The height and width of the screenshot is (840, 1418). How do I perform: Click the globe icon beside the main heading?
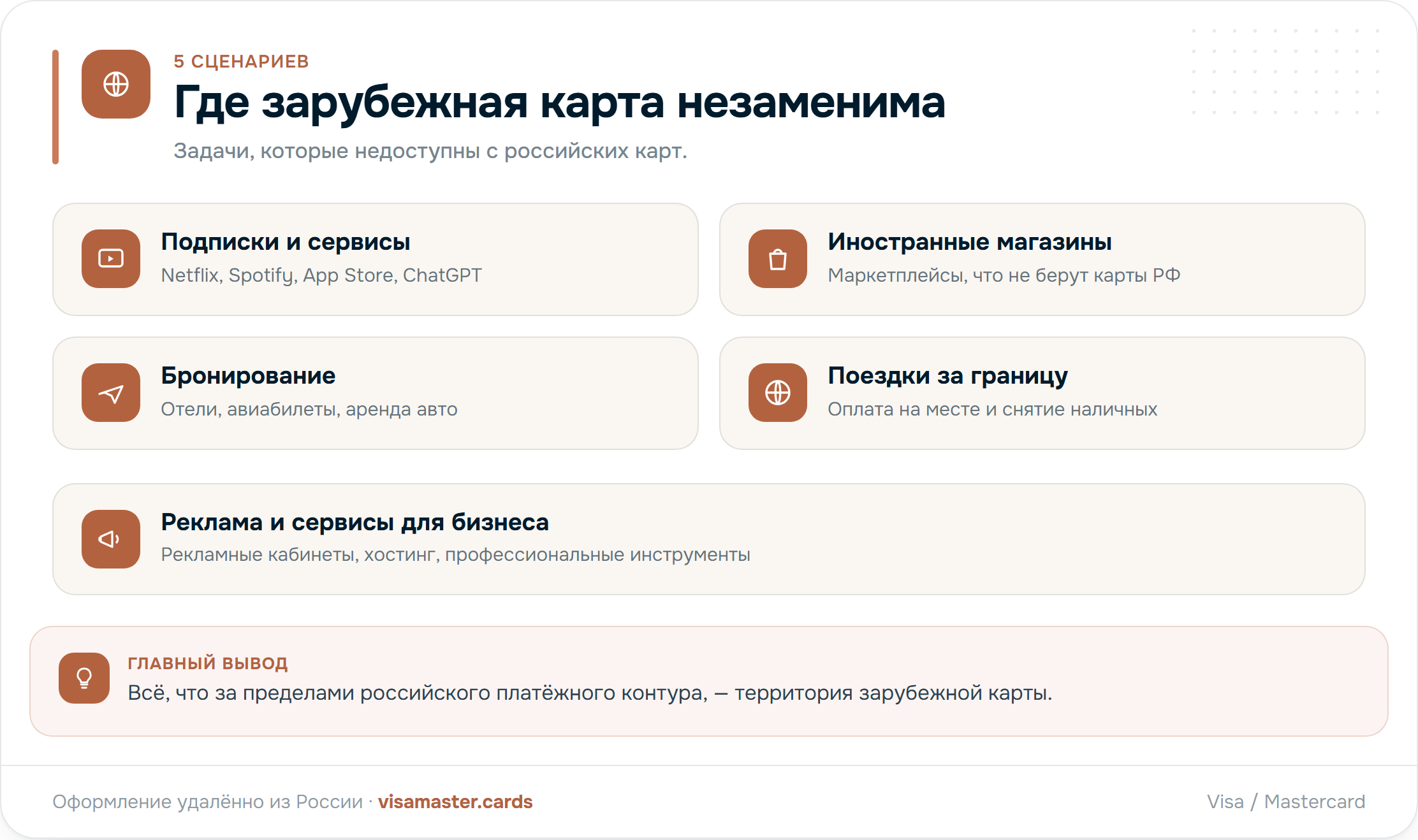pos(116,84)
